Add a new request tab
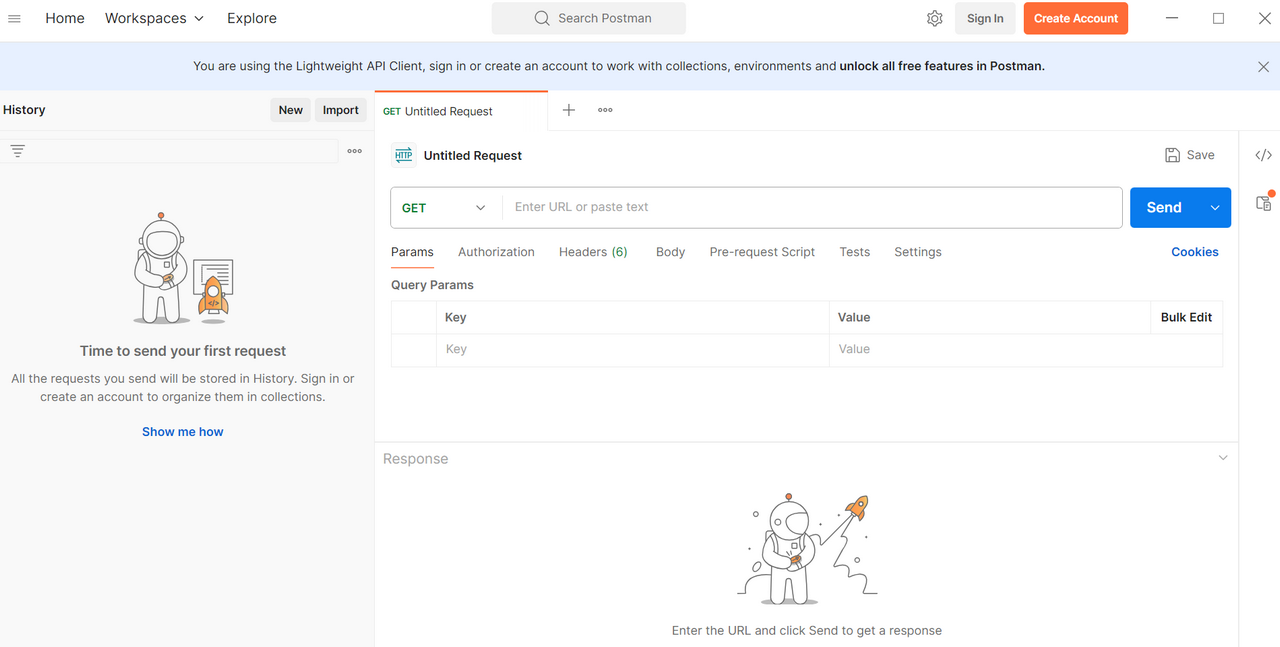This screenshot has height=647, width=1280. [568, 110]
